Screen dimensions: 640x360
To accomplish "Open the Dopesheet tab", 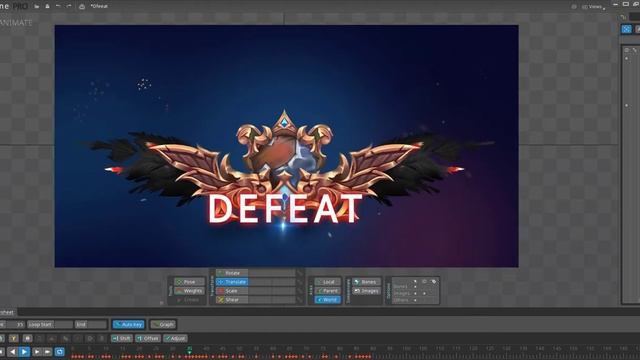I will (7, 312).
